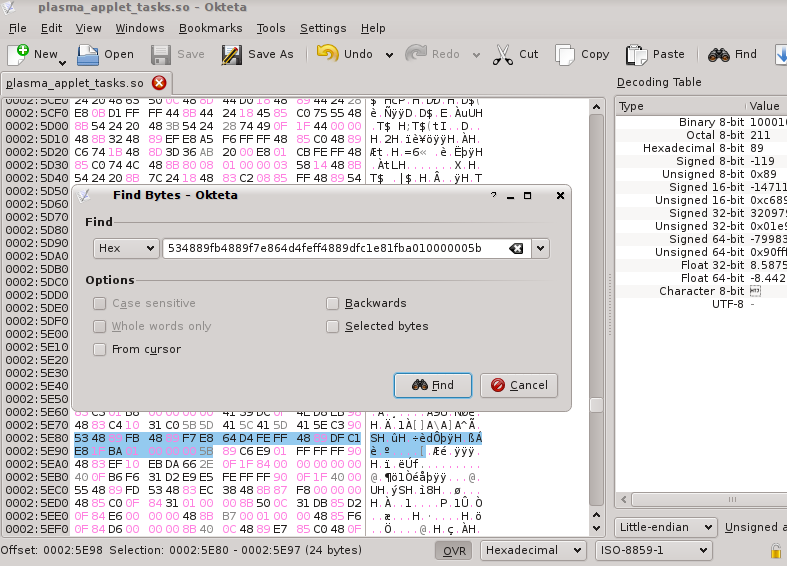Click the Type column header
This screenshot has width=787, height=566.
tap(680, 106)
